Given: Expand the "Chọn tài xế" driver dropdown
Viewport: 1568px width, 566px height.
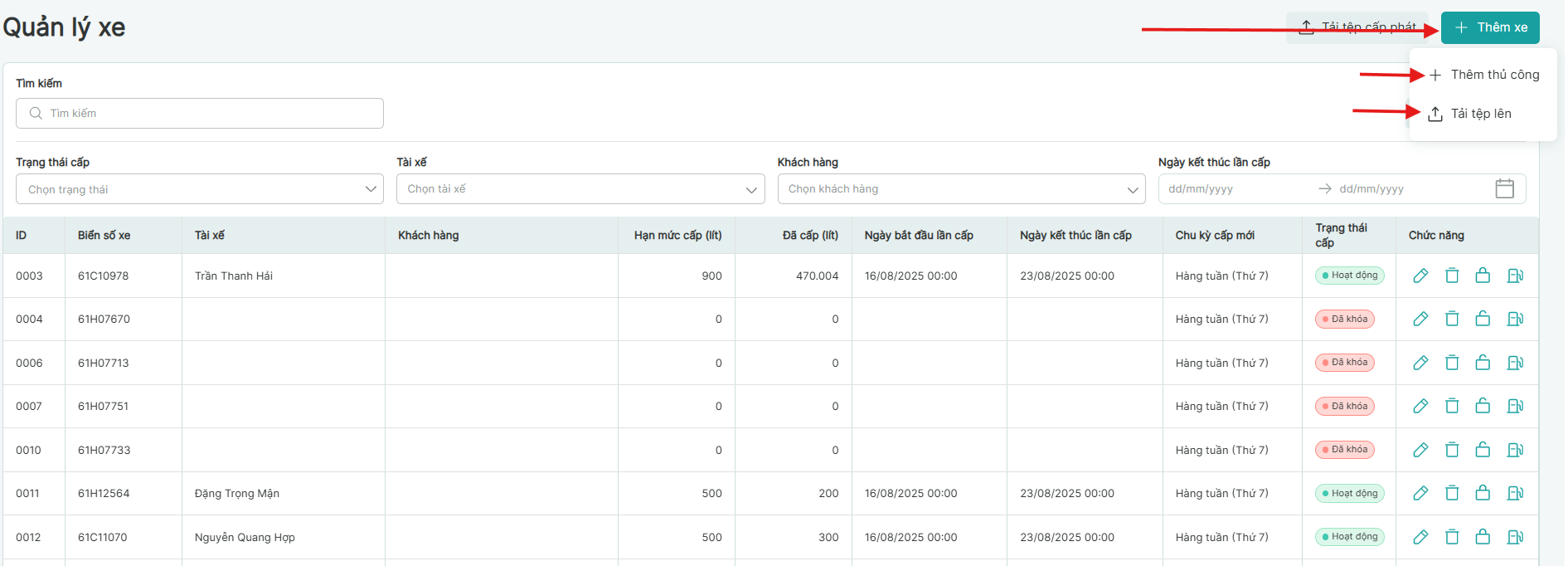Looking at the screenshot, I should [580, 189].
